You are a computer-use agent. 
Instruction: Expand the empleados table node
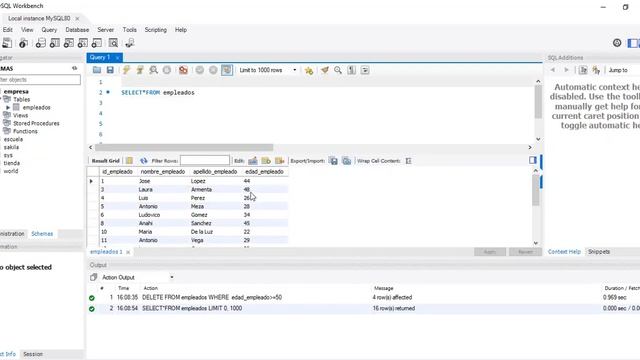click(x=8, y=108)
